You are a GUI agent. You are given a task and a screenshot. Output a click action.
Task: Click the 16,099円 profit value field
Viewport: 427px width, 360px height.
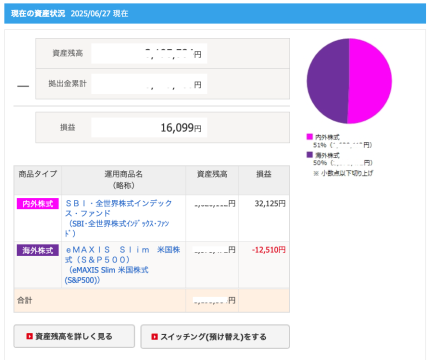tap(149, 127)
